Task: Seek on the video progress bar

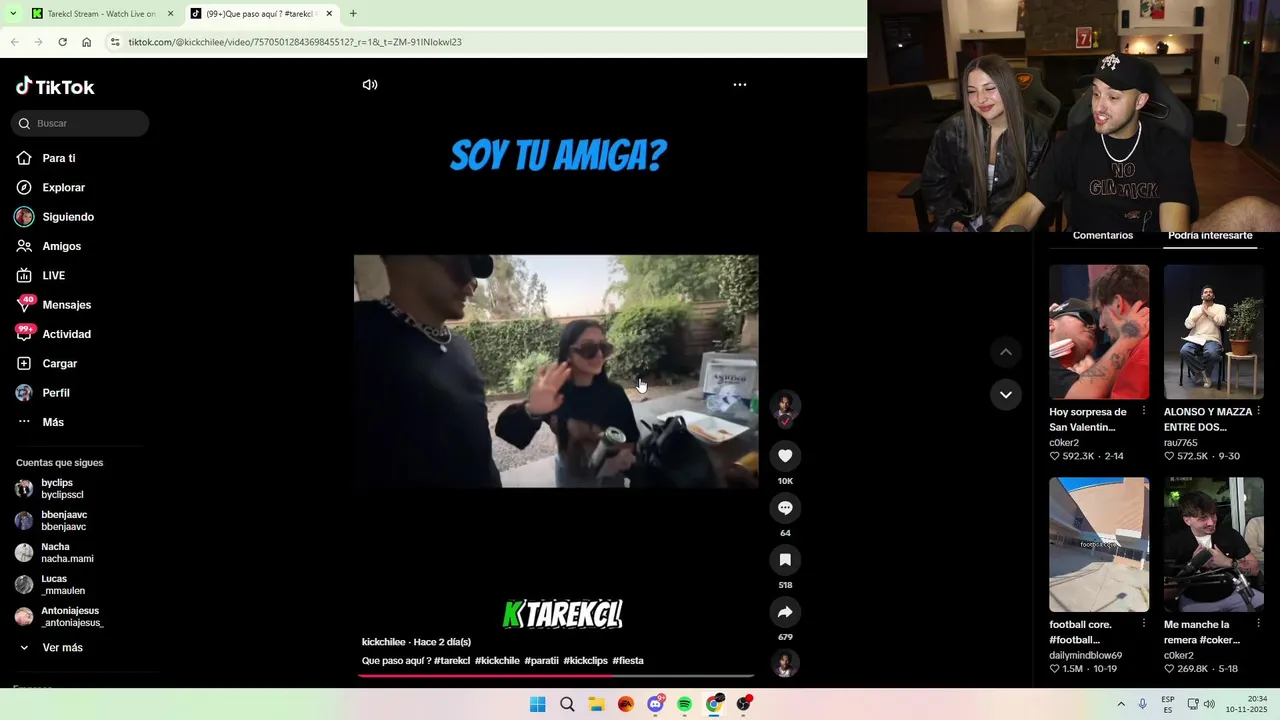Action: (x=556, y=676)
